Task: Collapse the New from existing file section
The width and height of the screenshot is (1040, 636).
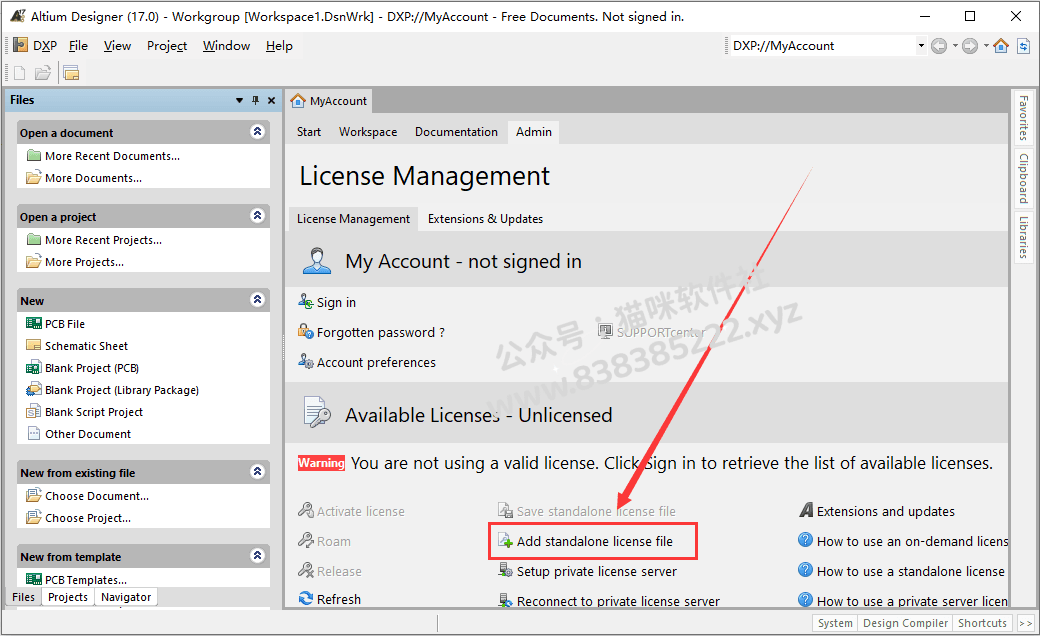Action: click(x=257, y=472)
